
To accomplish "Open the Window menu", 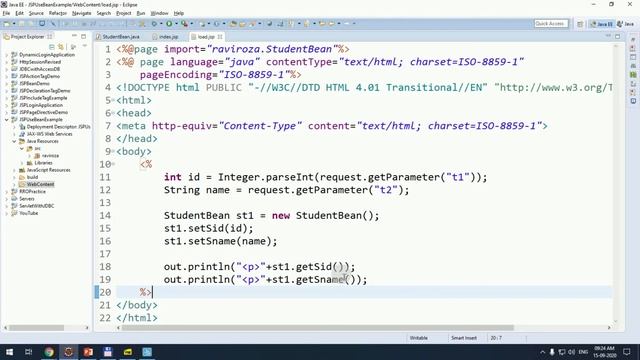I will (159, 13).
